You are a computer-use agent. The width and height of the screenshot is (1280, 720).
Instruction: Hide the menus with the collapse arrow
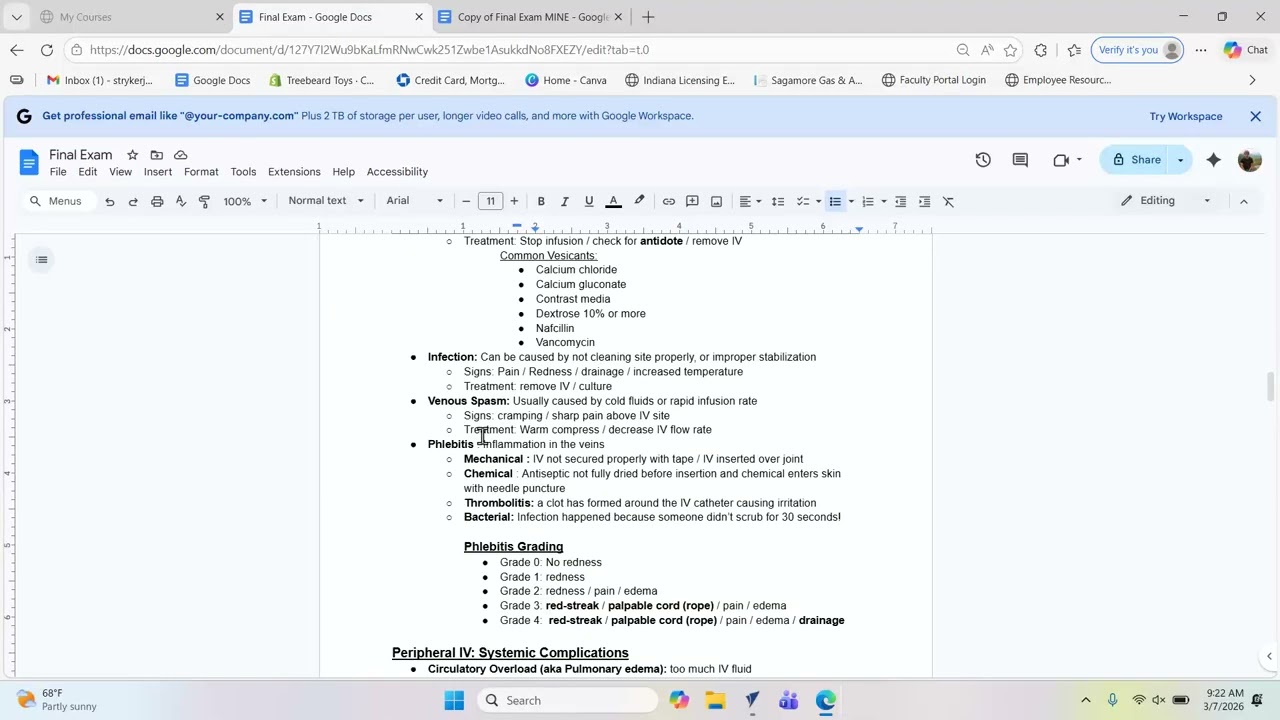point(1243,201)
